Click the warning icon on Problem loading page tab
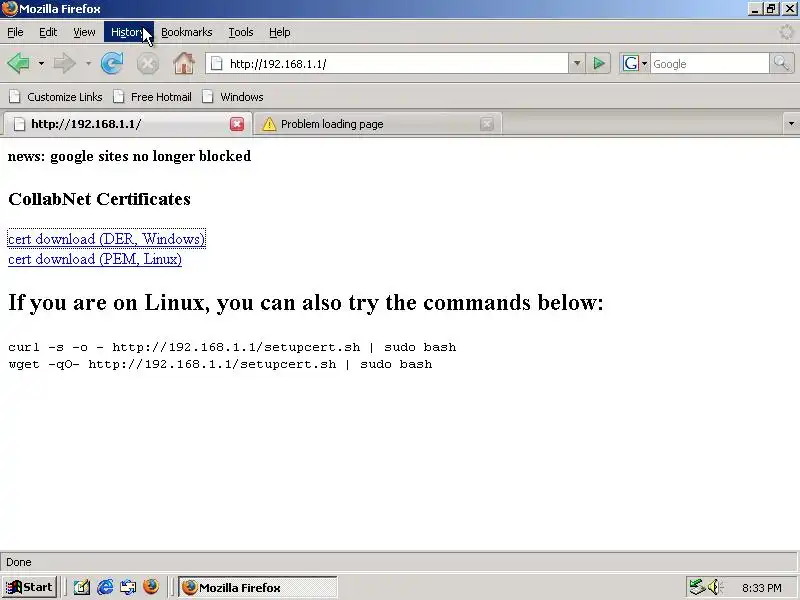This screenshot has width=800, height=600. (269, 124)
